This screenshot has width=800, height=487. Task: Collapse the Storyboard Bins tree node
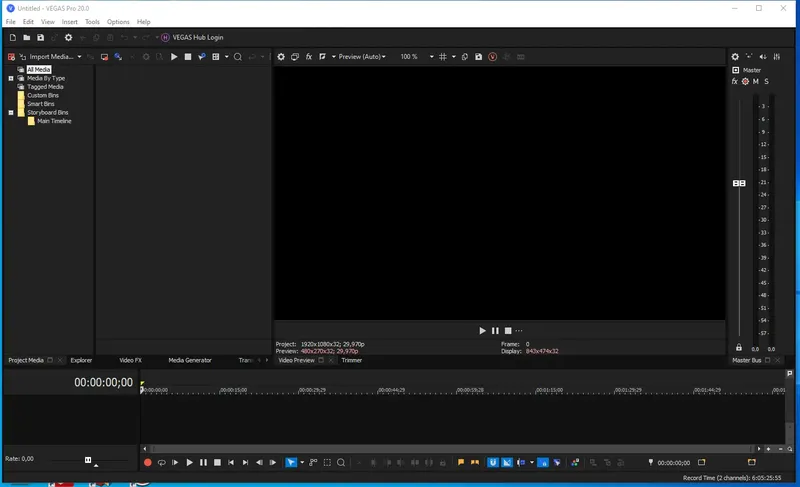(11, 113)
